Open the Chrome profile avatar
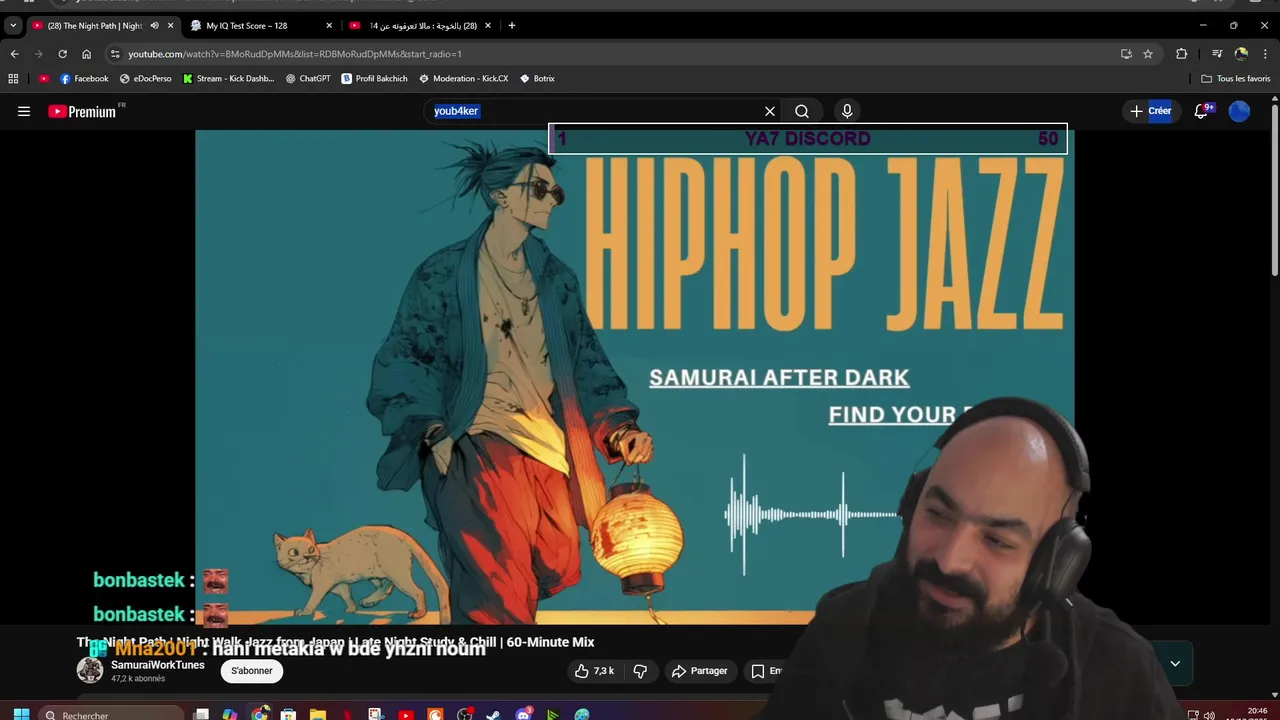Screen dimensions: 1280x720 [x=1241, y=54]
